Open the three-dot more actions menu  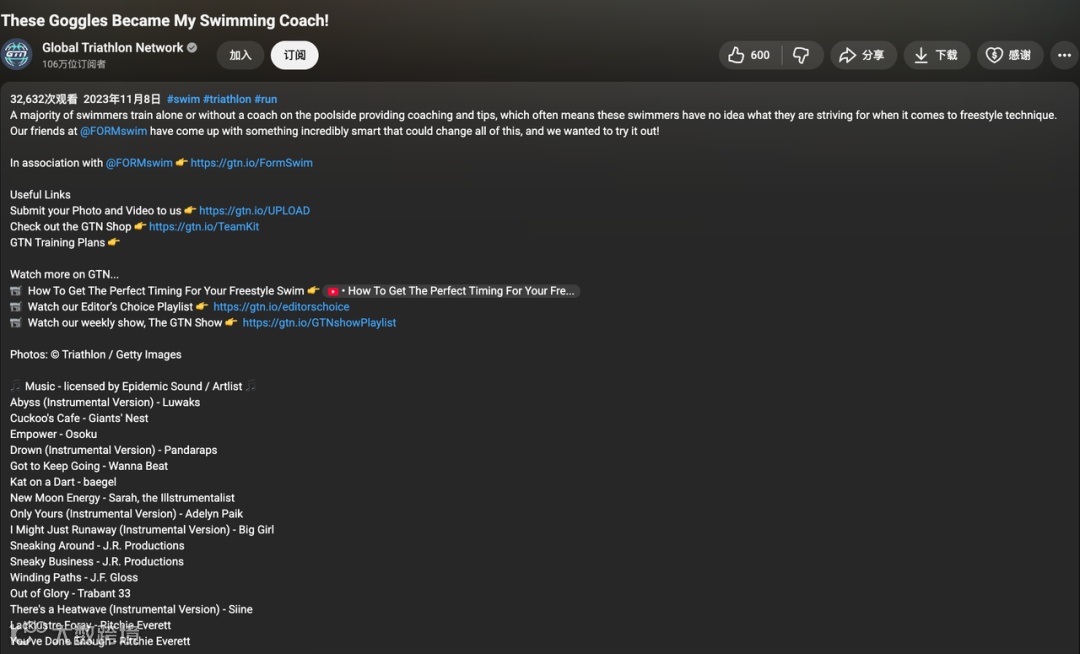coord(1064,55)
